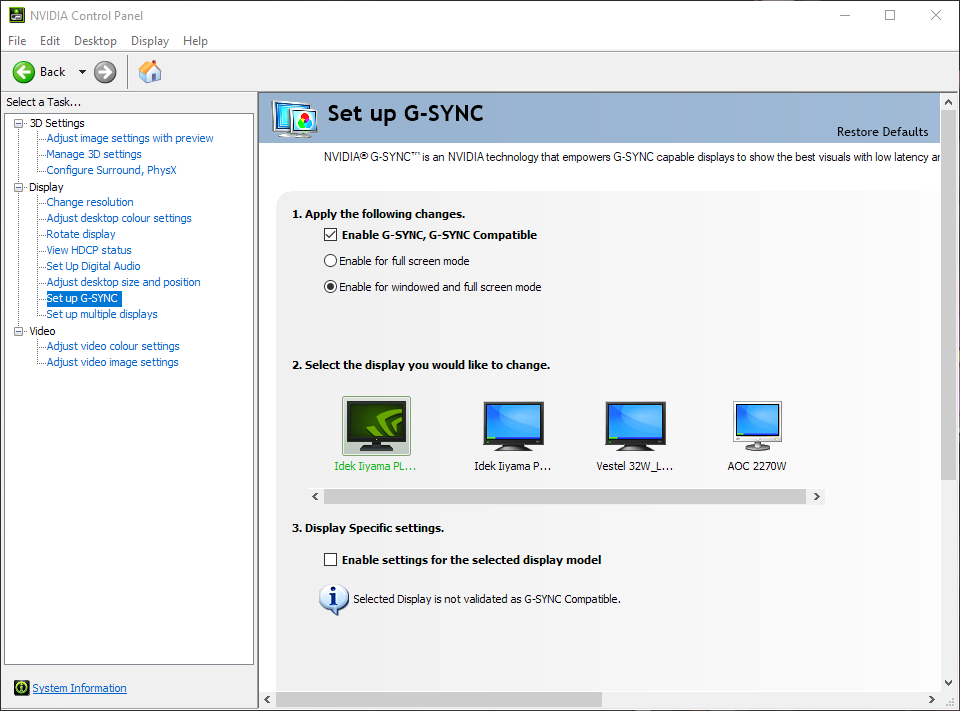
Task: Open Set Up Digital Audio
Action: (93, 266)
